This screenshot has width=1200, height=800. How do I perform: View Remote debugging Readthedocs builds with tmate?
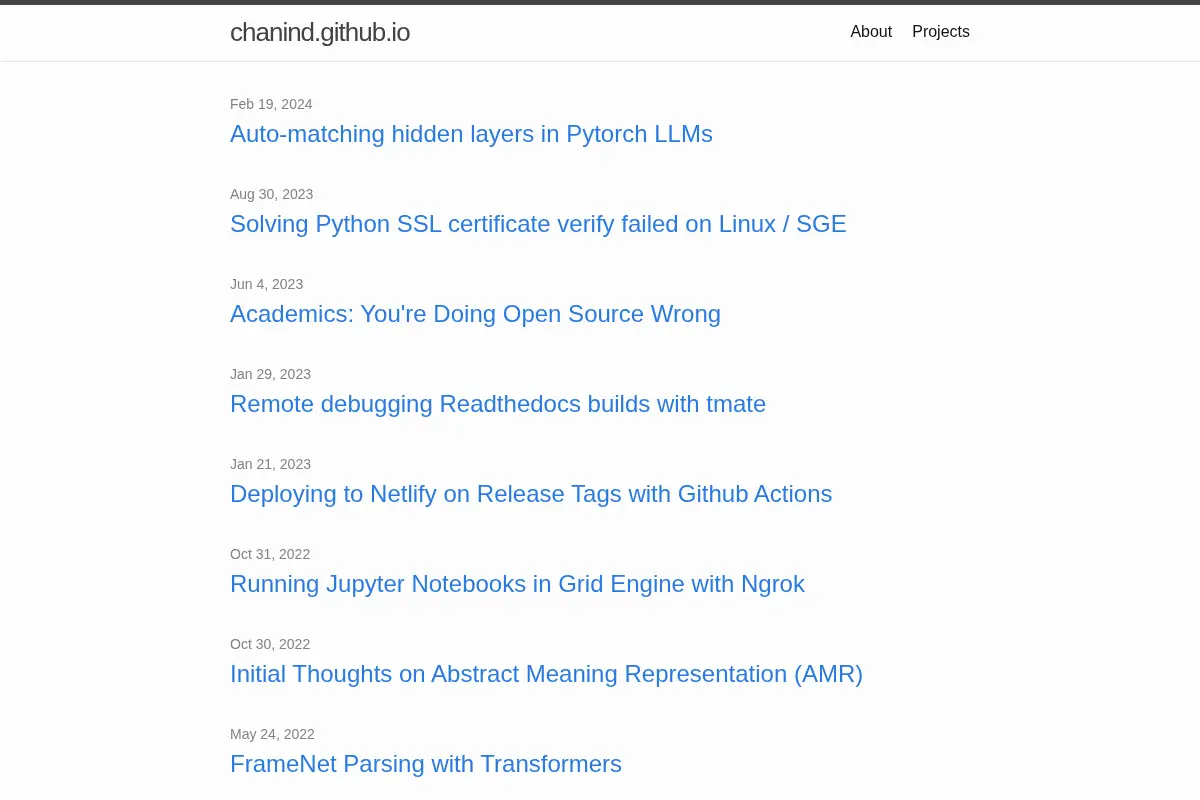[498, 404]
